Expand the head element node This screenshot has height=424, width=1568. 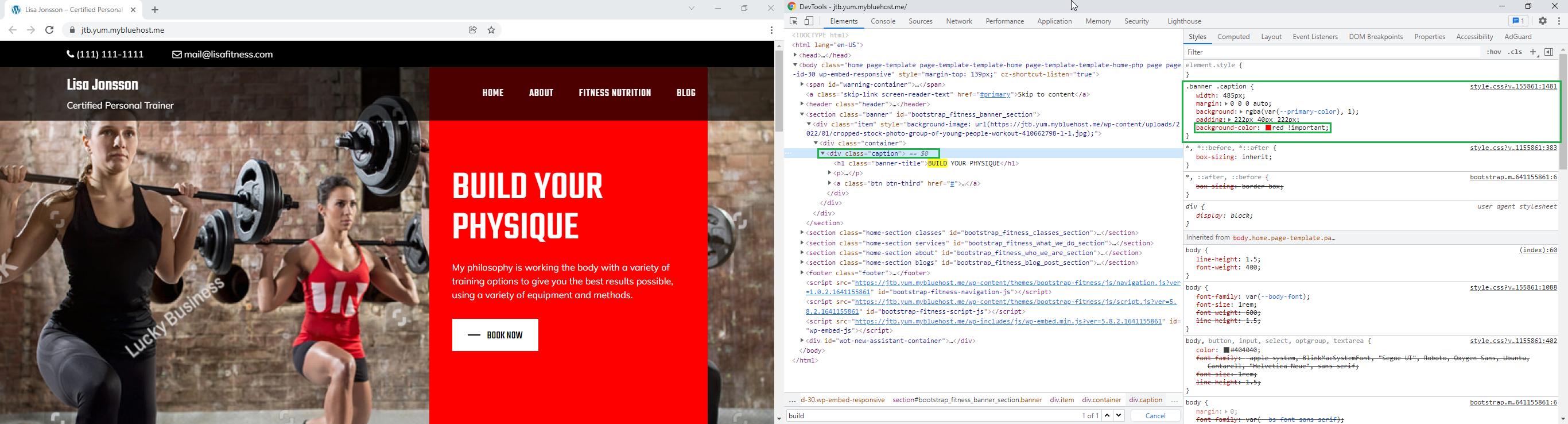[x=795, y=55]
